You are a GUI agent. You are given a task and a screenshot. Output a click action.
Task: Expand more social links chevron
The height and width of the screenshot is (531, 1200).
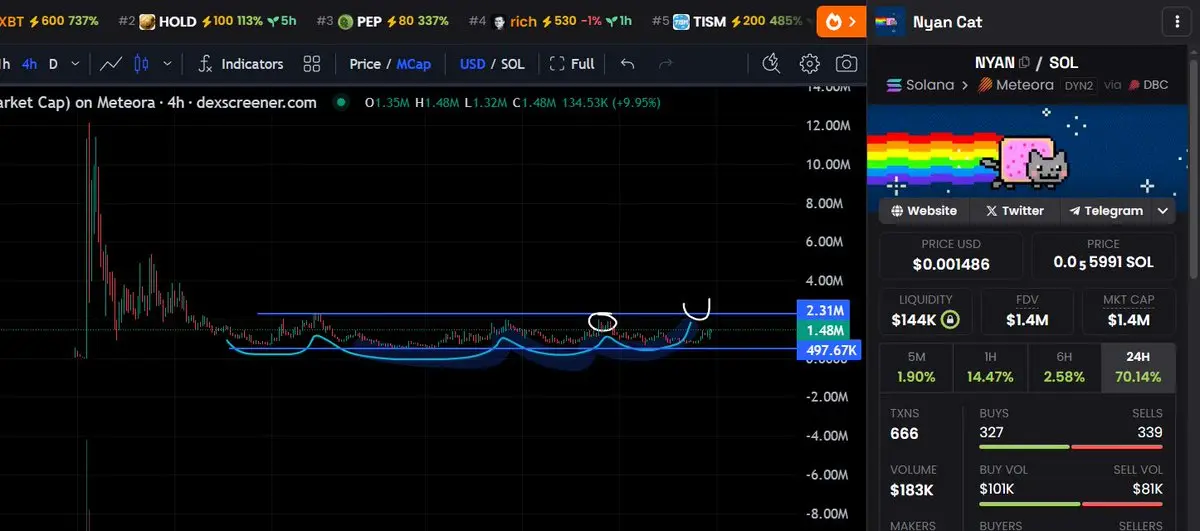[x=1162, y=211]
